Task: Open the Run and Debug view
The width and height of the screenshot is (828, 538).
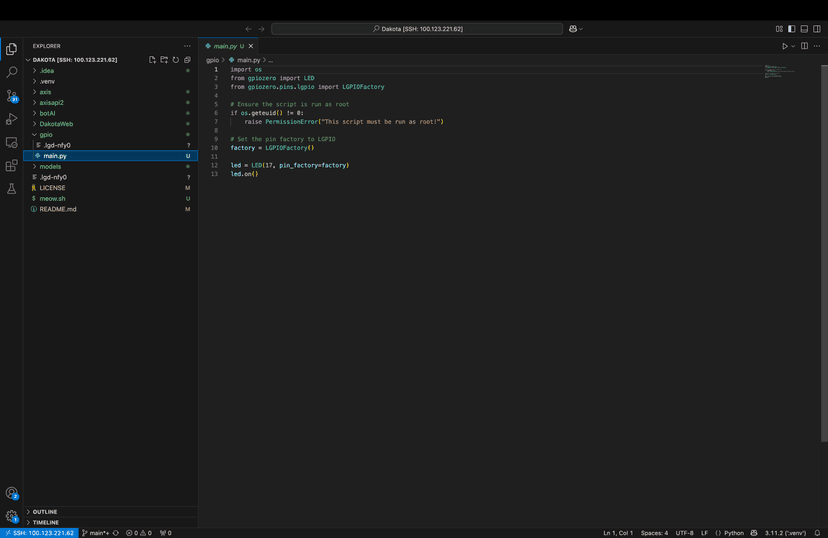Action: pos(12,119)
